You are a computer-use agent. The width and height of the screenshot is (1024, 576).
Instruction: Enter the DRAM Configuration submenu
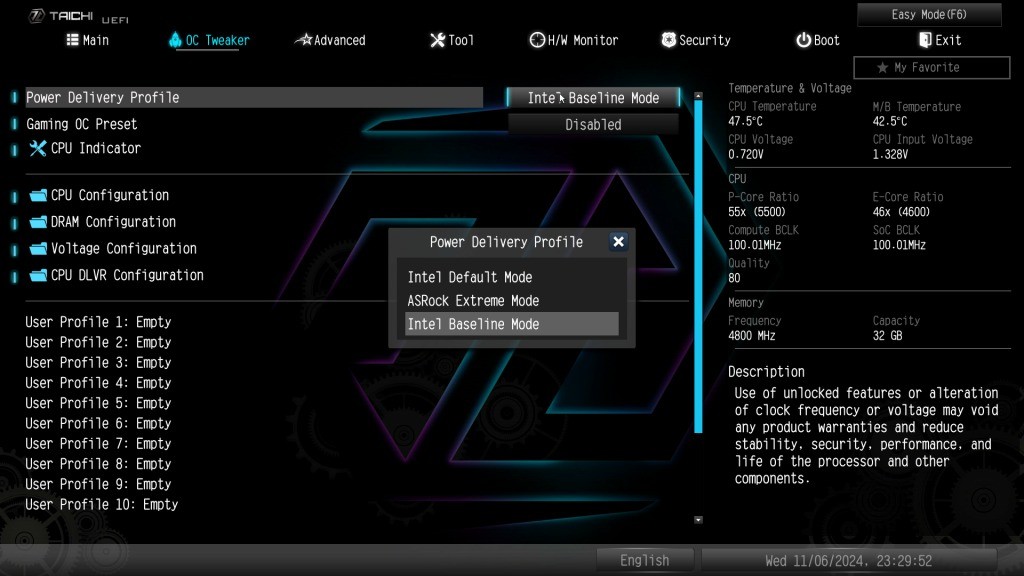point(103,222)
